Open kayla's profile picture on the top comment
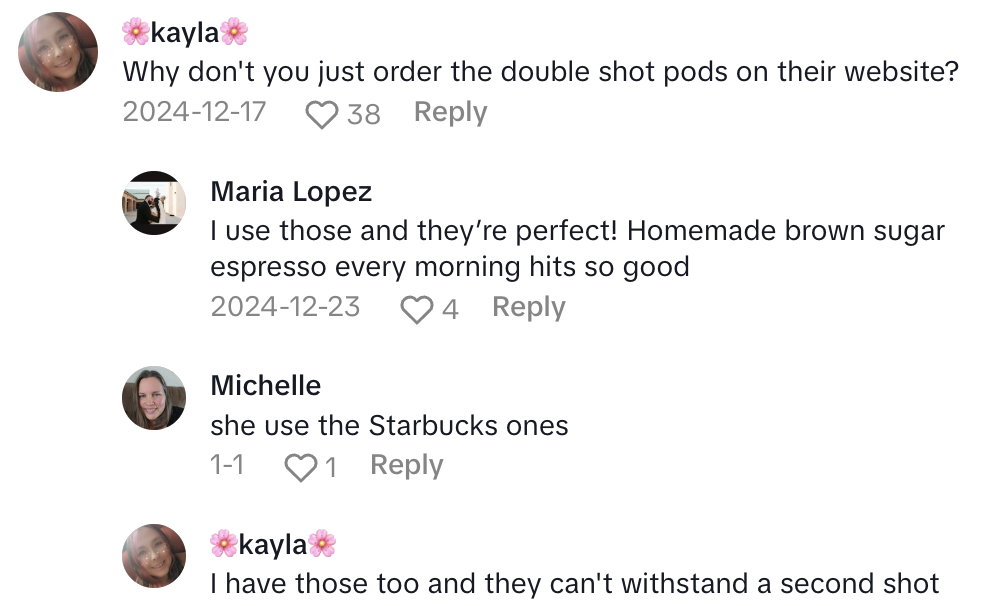Viewport: 996px width, 606px height. pyautogui.click(x=59, y=52)
